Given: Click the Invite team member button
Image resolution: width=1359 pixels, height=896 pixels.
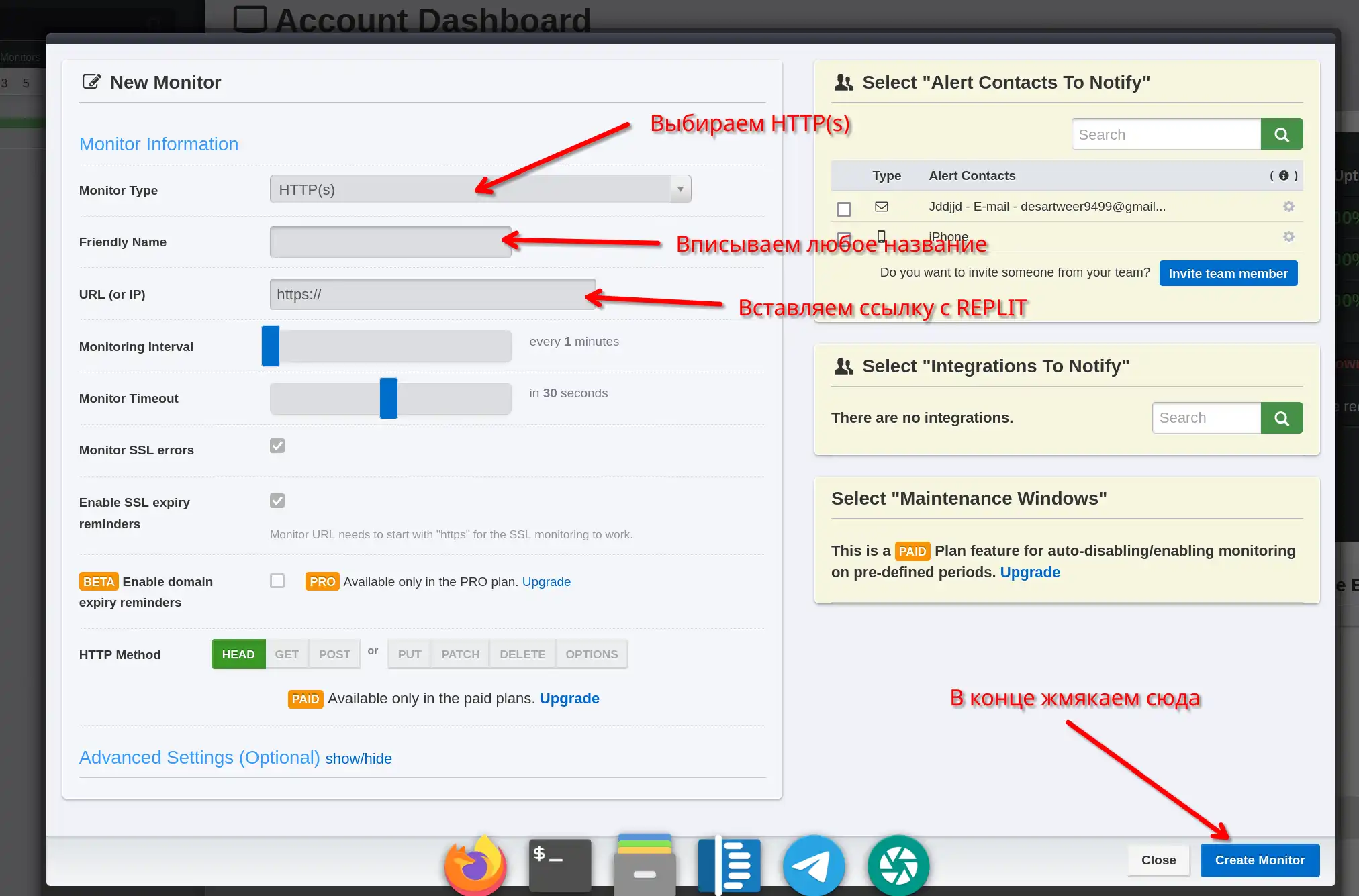Looking at the screenshot, I should 1228,272.
